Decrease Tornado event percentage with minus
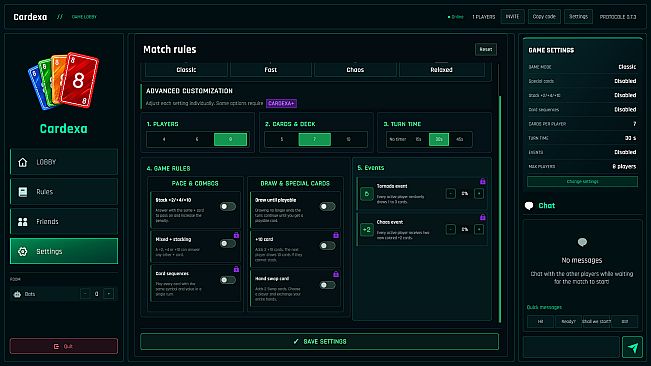This screenshot has height=366, width=651. pos(450,193)
